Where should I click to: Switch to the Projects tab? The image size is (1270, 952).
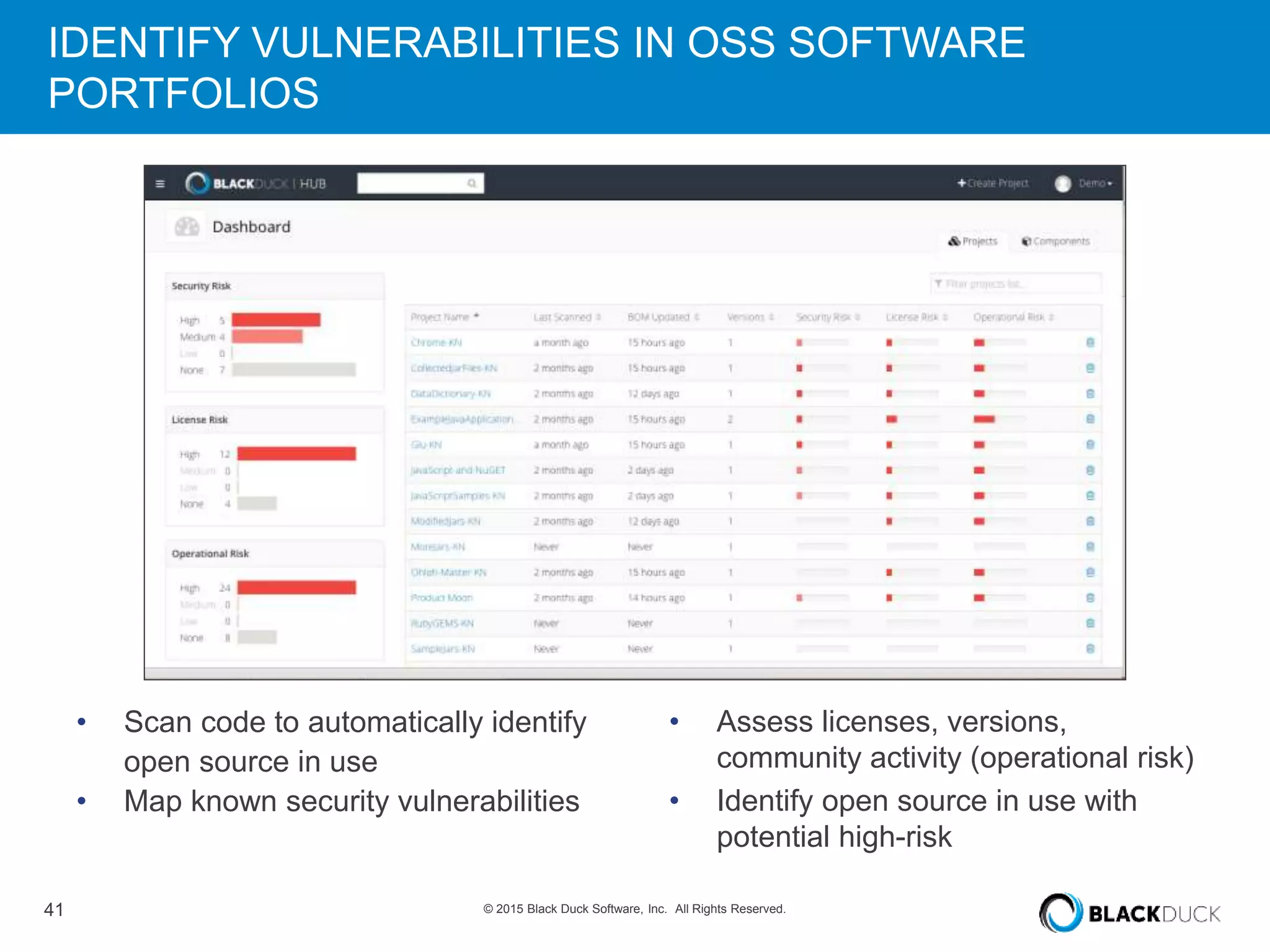coord(973,241)
